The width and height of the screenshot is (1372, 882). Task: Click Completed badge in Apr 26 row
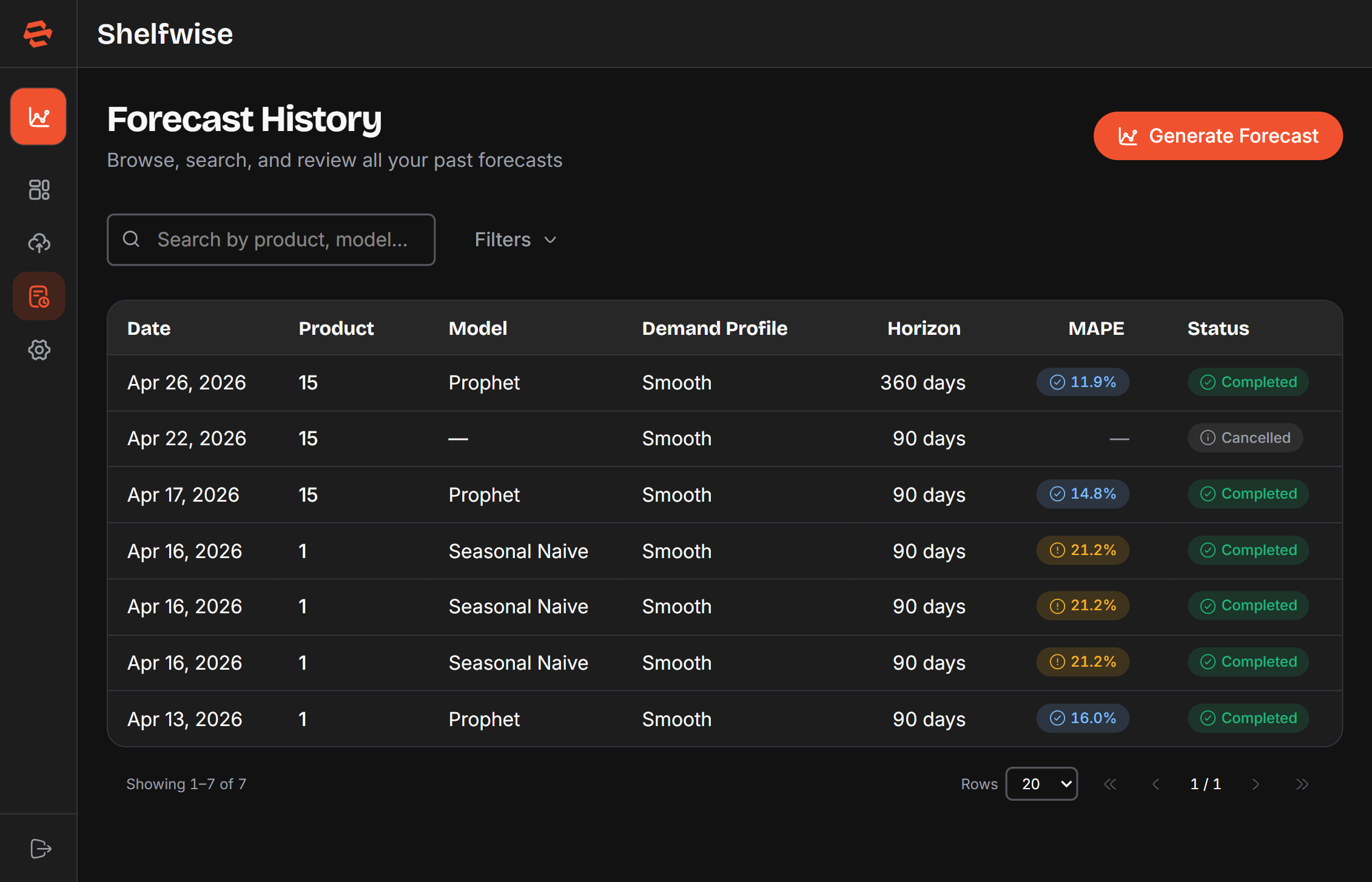point(1248,382)
